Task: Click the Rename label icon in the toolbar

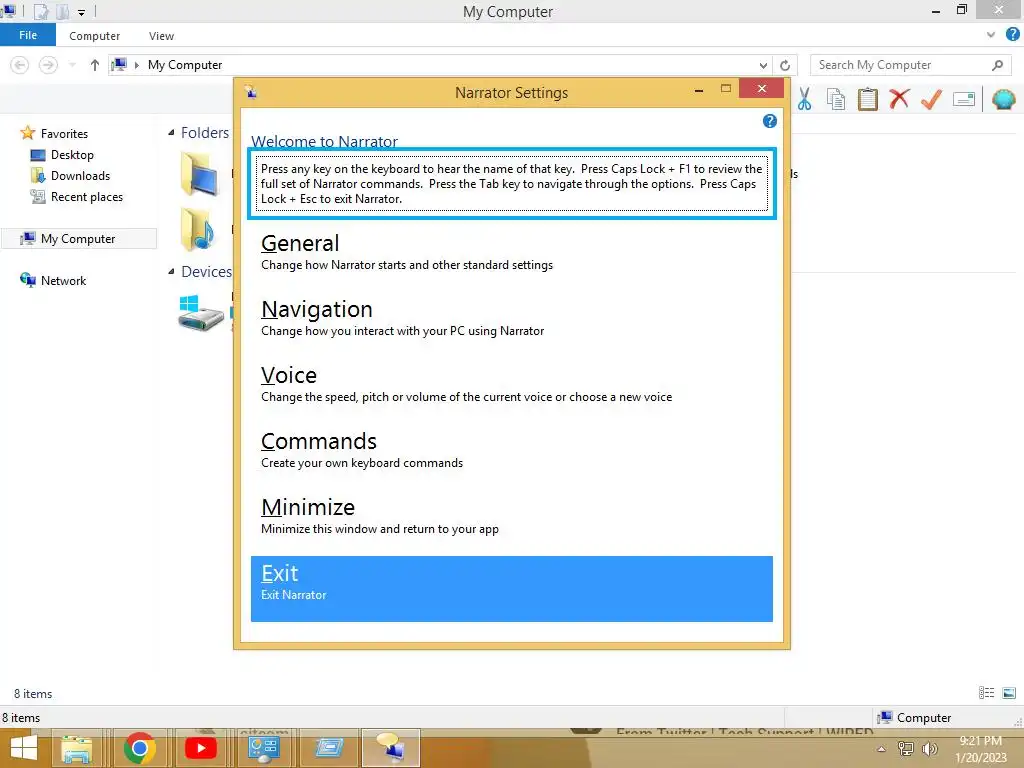Action: pyautogui.click(x=964, y=99)
